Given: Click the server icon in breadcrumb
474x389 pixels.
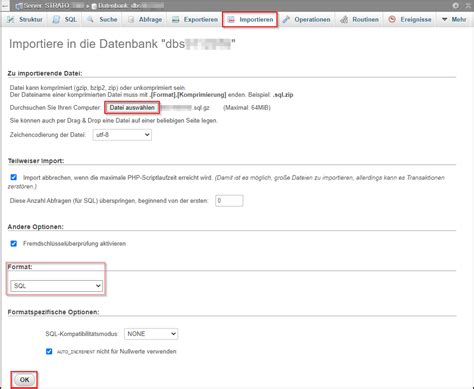Looking at the screenshot, I should [x=19, y=6].
